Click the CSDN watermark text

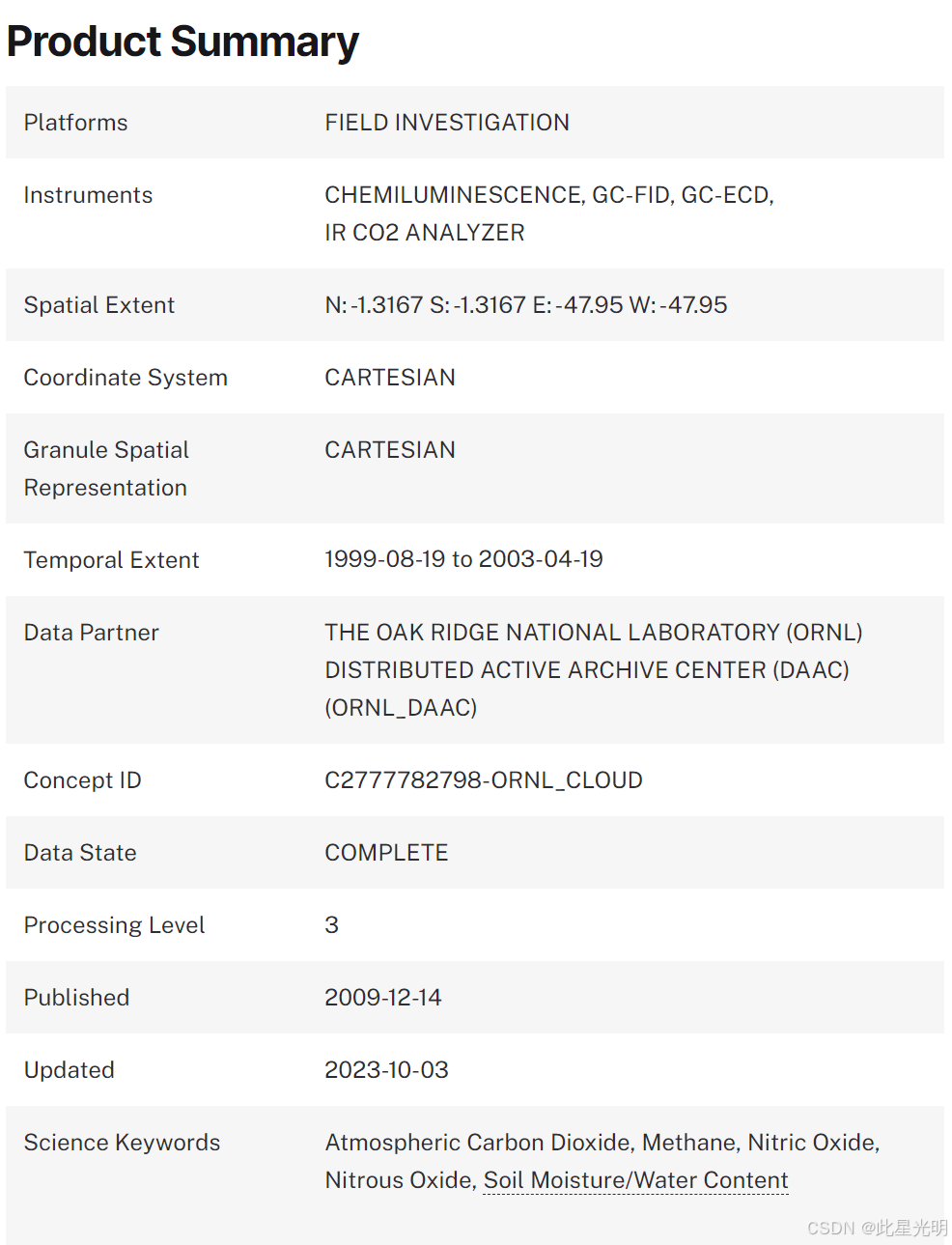tap(877, 1228)
